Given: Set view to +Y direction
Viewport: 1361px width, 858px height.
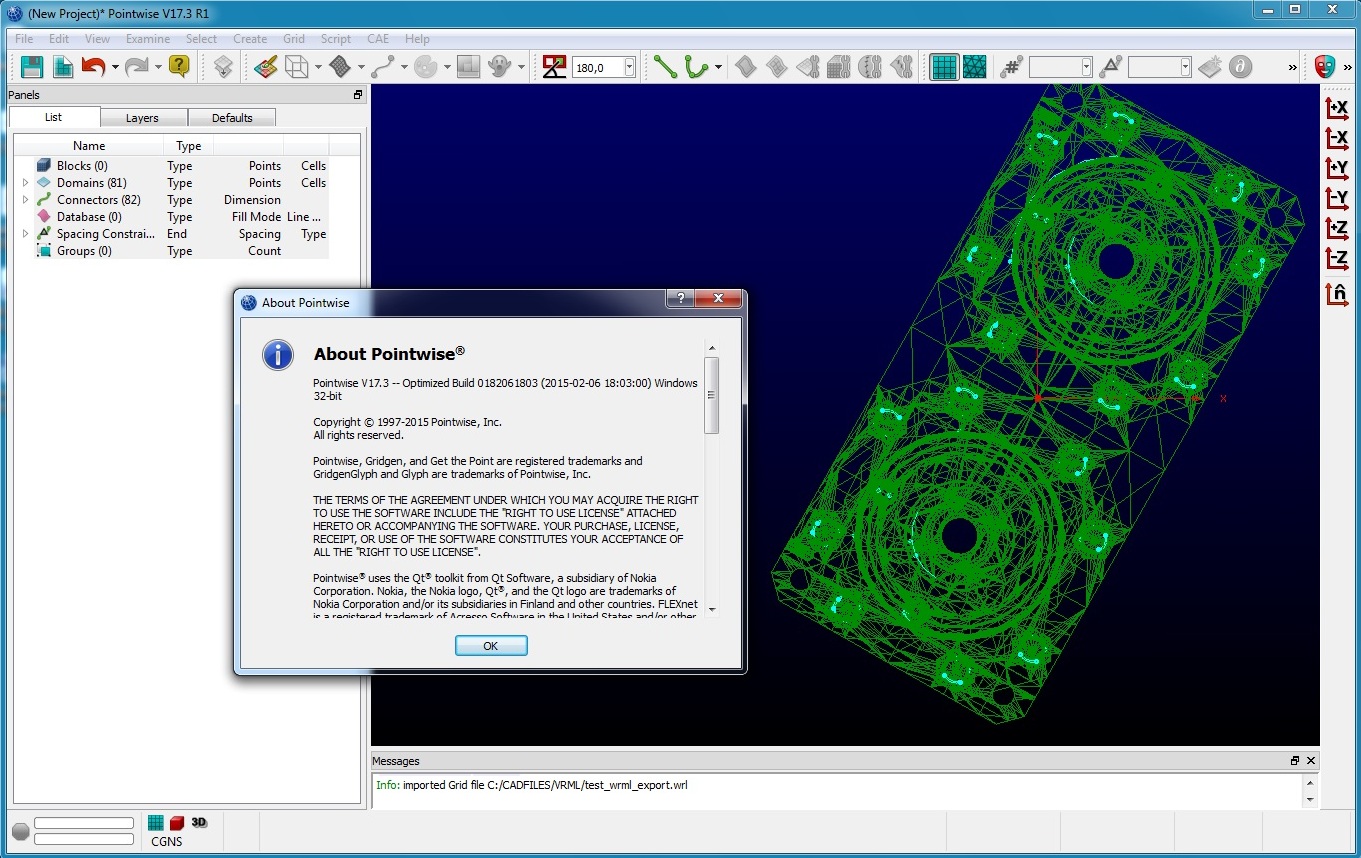Looking at the screenshot, I should pyautogui.click(x=1336, y=168).
